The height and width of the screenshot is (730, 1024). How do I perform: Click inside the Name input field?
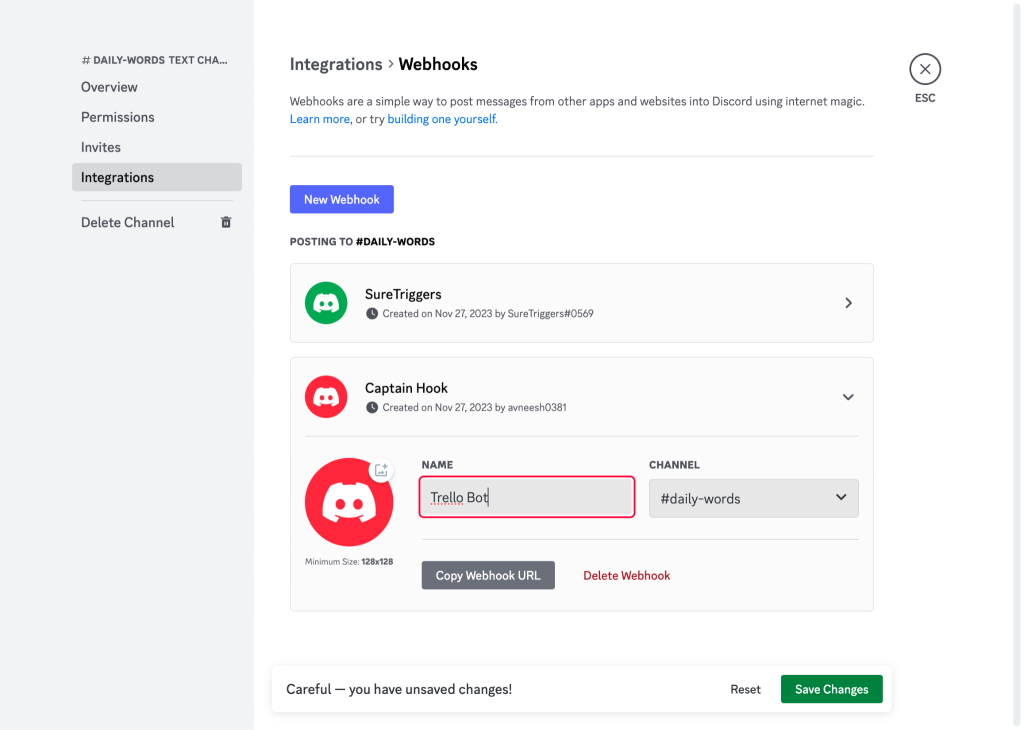point(527,497)
